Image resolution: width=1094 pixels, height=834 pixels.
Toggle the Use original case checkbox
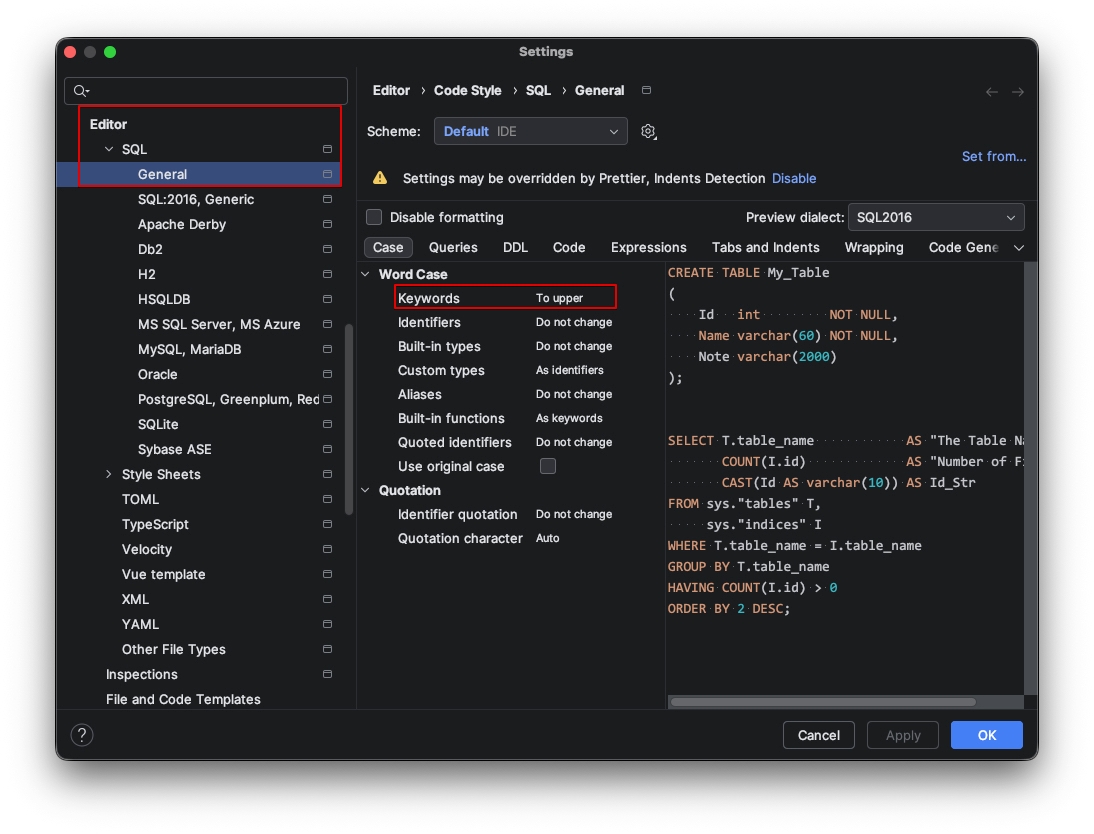coord(547,466)
